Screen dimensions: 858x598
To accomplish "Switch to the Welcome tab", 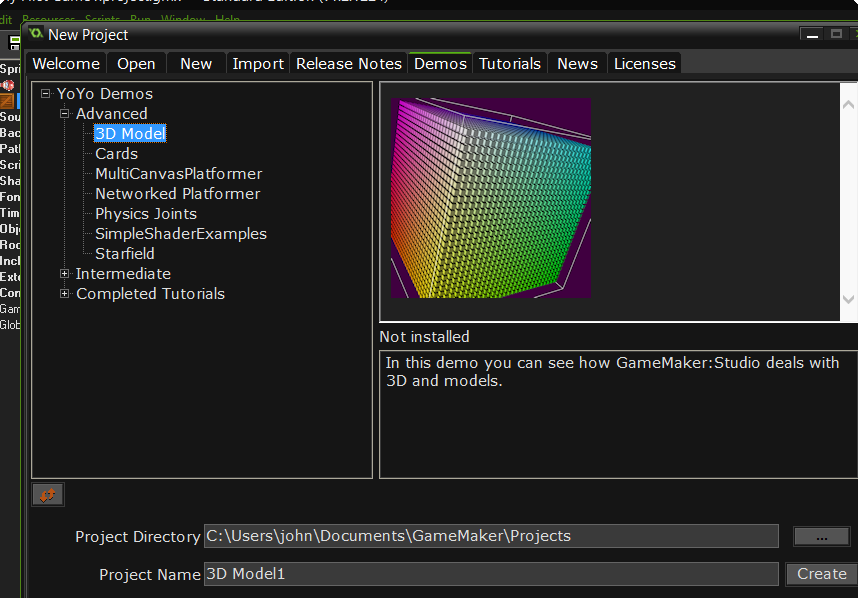I will 66,63.
